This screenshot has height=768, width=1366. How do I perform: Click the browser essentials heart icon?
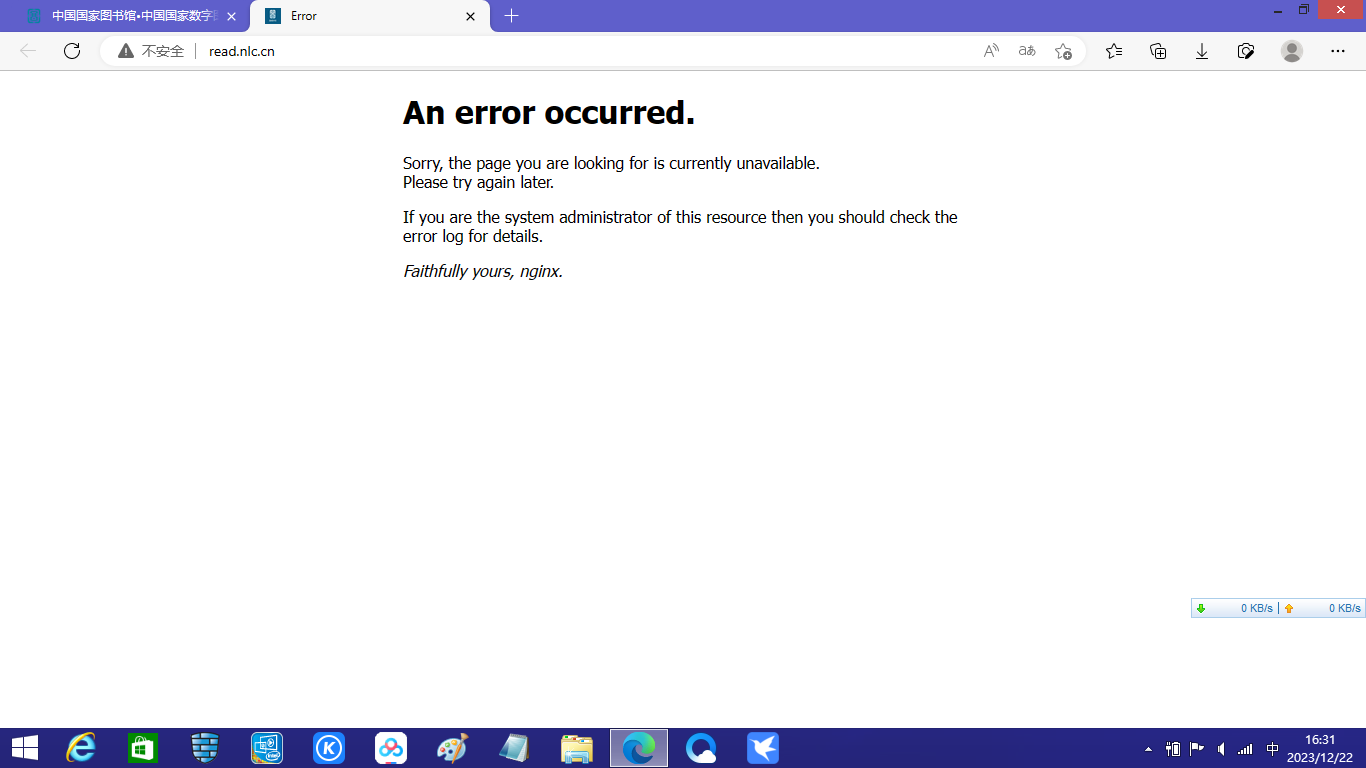(1246, 51)
